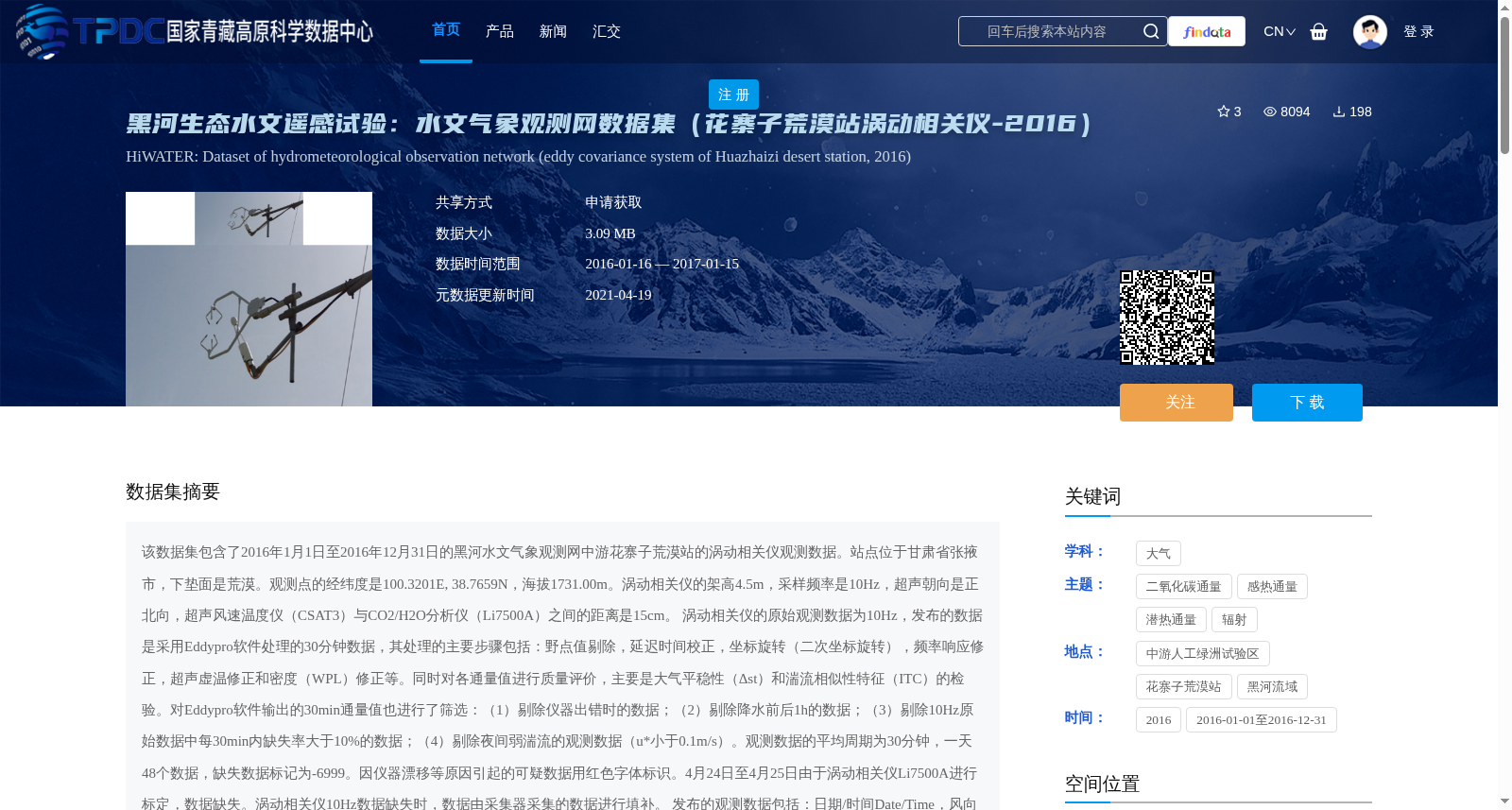
Task: Open the dataset station thumbnail image
Action: (249, 299)
